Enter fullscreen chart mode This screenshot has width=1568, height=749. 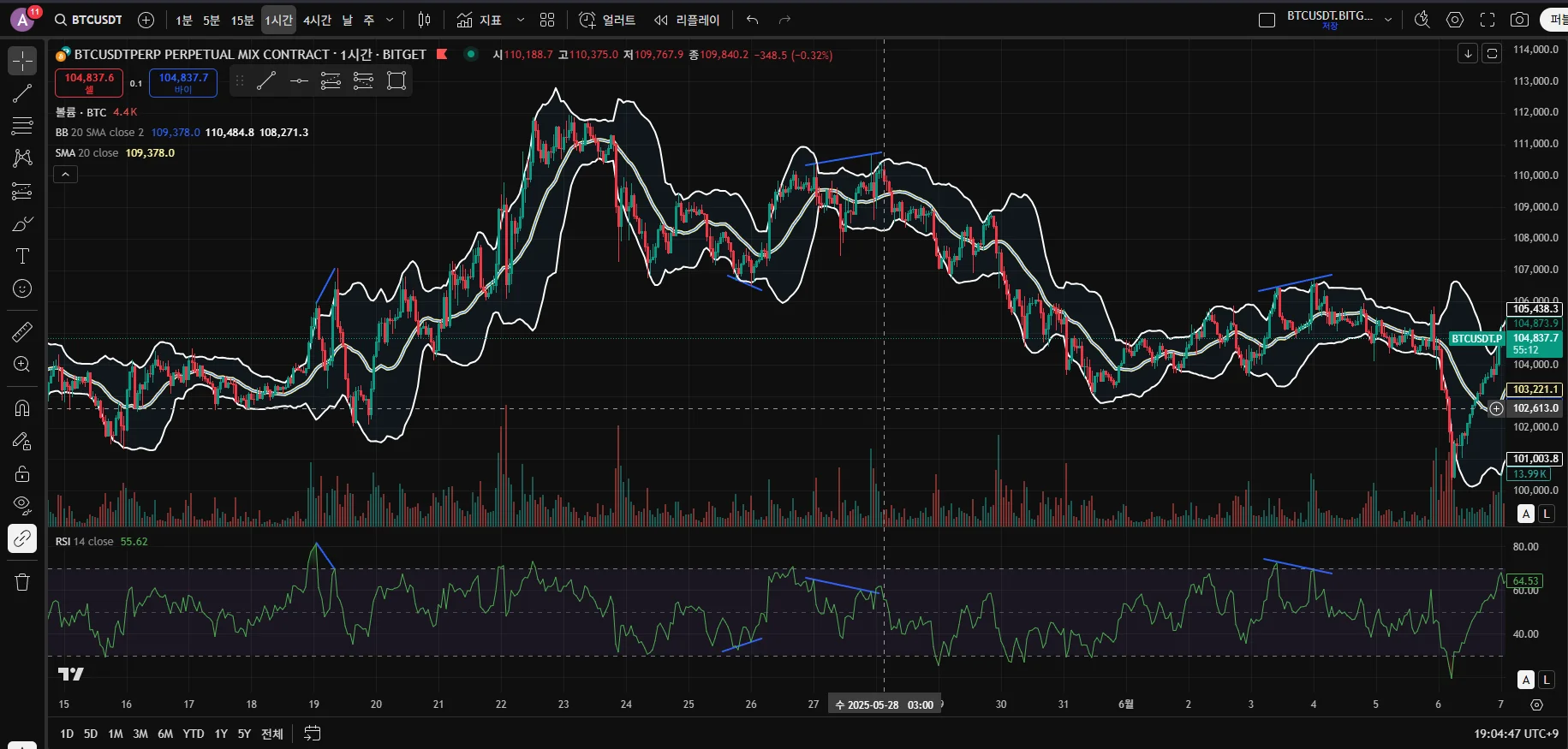coord(1488,20)
